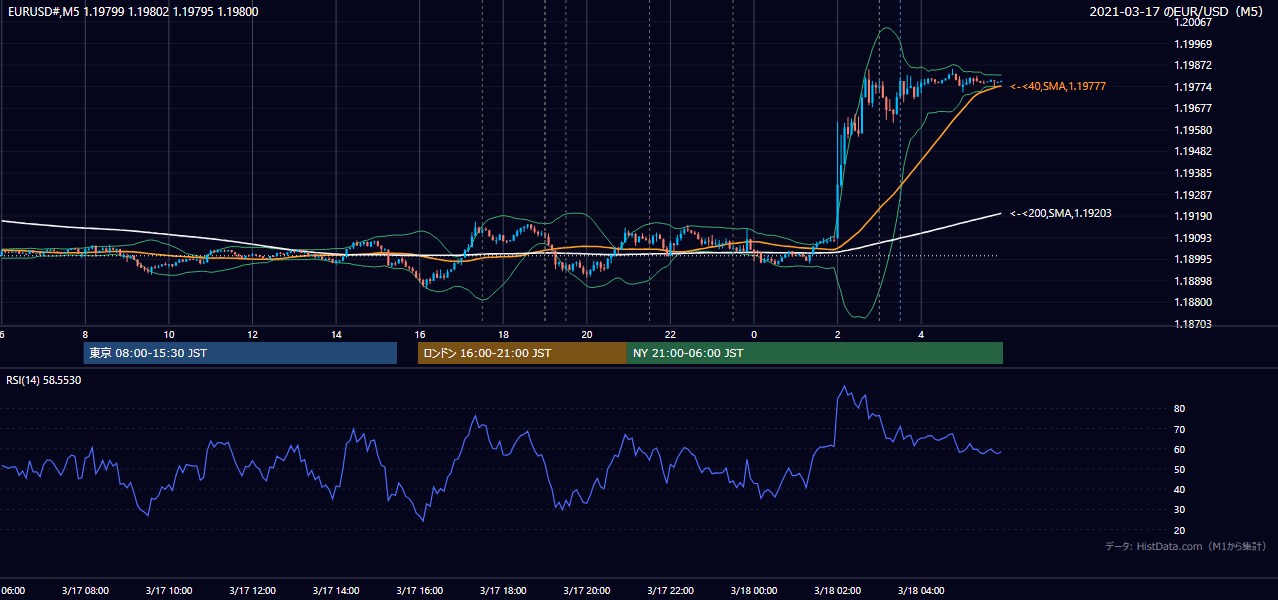Select the Tokyo 08:00-15:30 JST session bar

240,353
